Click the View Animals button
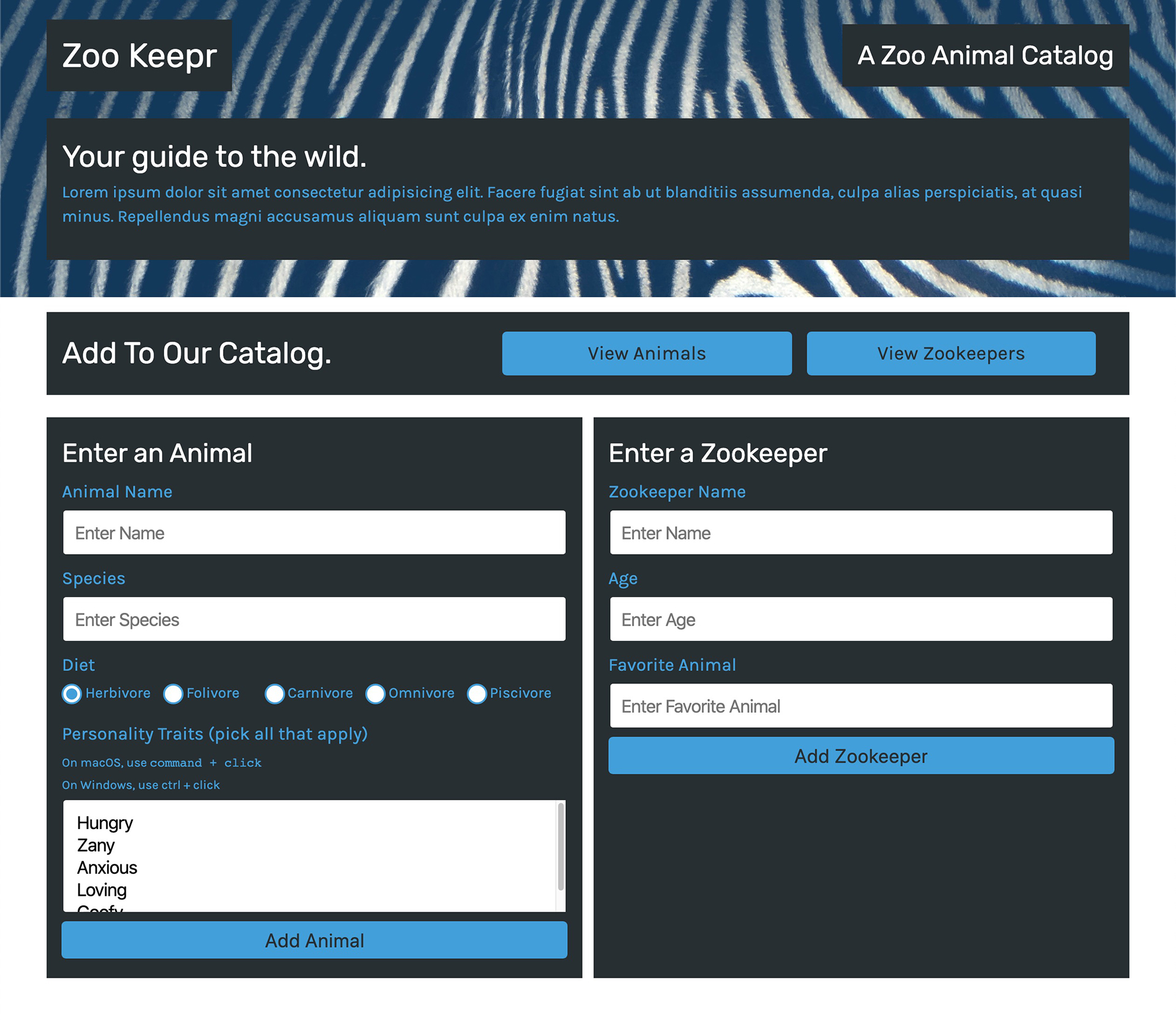1176x1020 pixels. tap(646, 353)
